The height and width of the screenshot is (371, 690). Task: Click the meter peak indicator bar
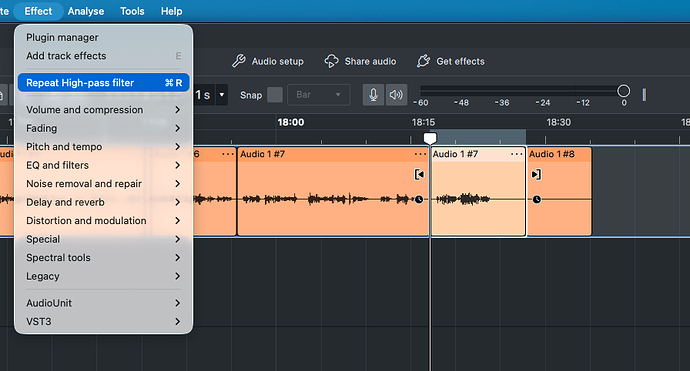[x=644, y=95]
